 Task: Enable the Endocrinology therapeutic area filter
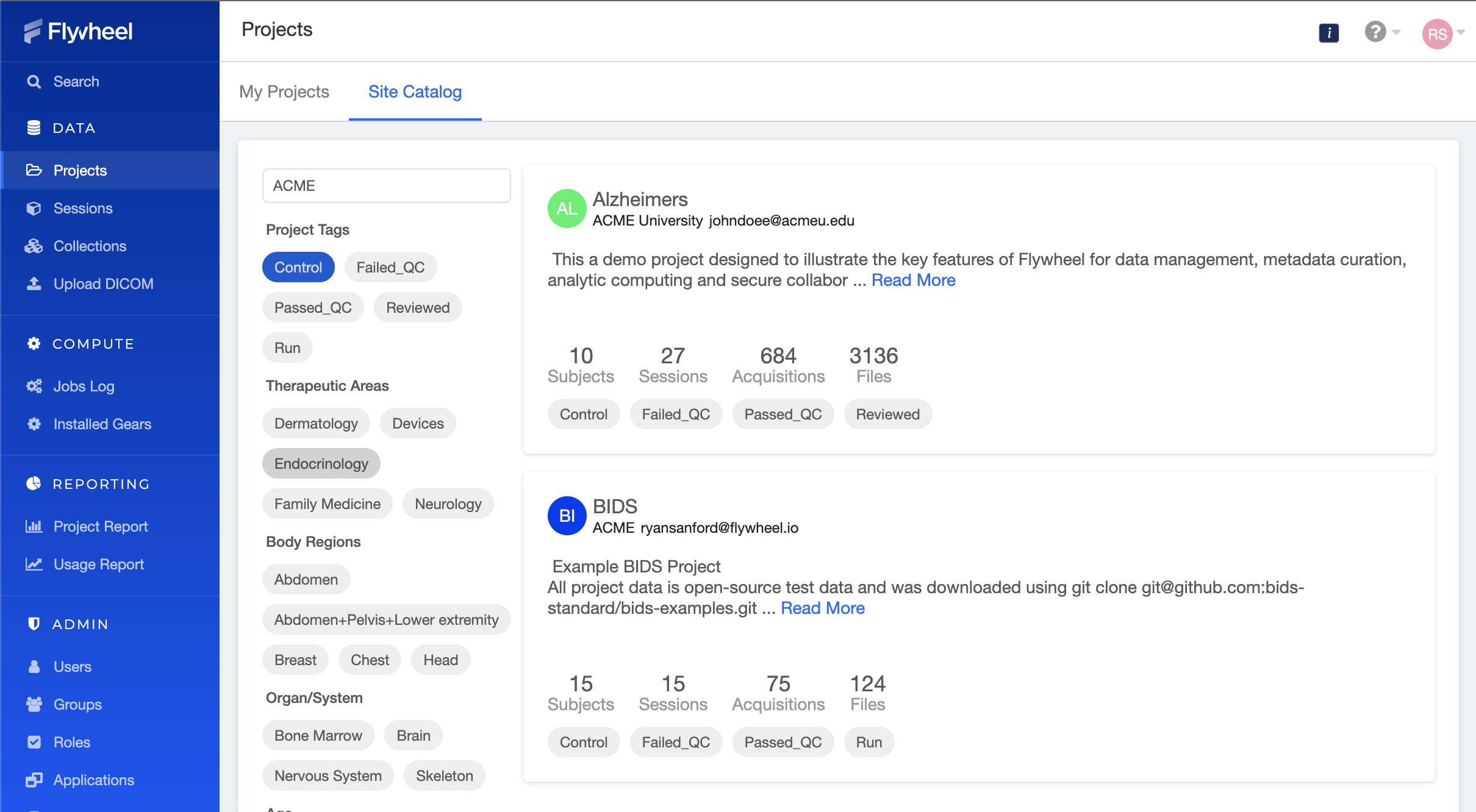[321, 463]
